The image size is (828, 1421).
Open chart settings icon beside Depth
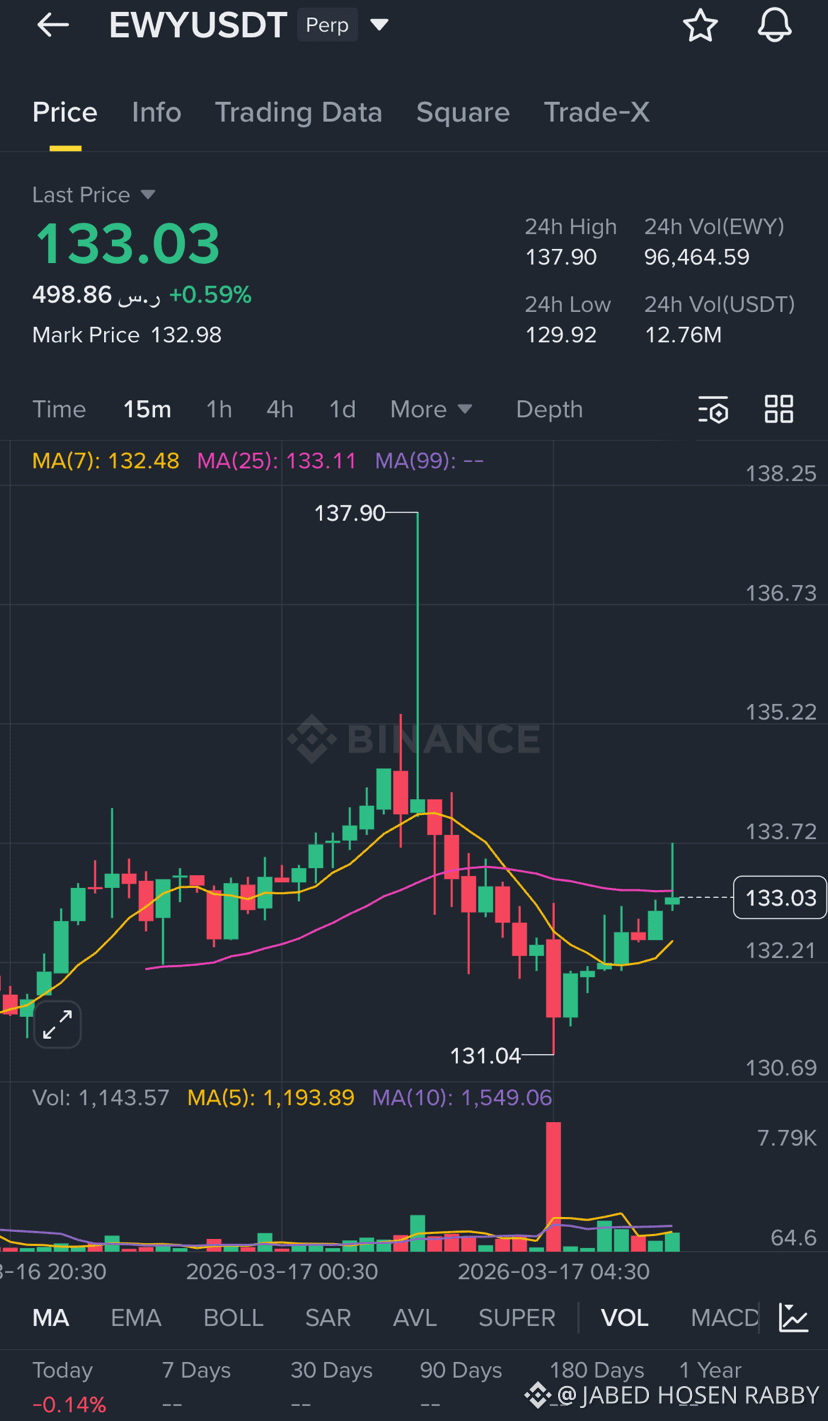(x=713, y=409)
